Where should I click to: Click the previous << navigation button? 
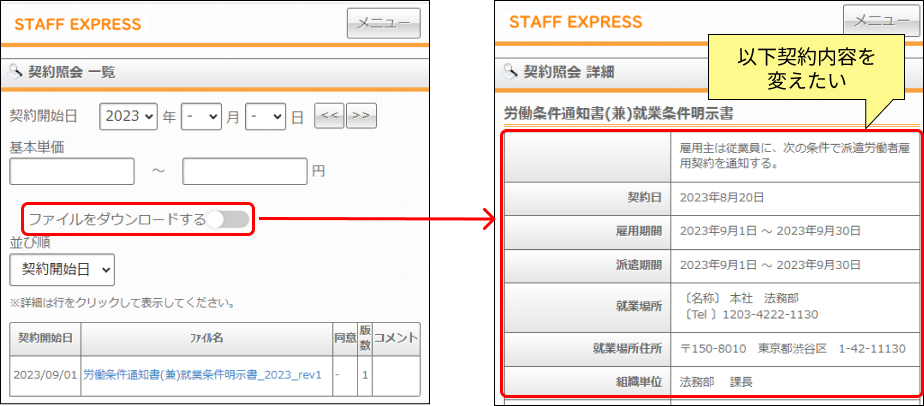tap(329, 116)
